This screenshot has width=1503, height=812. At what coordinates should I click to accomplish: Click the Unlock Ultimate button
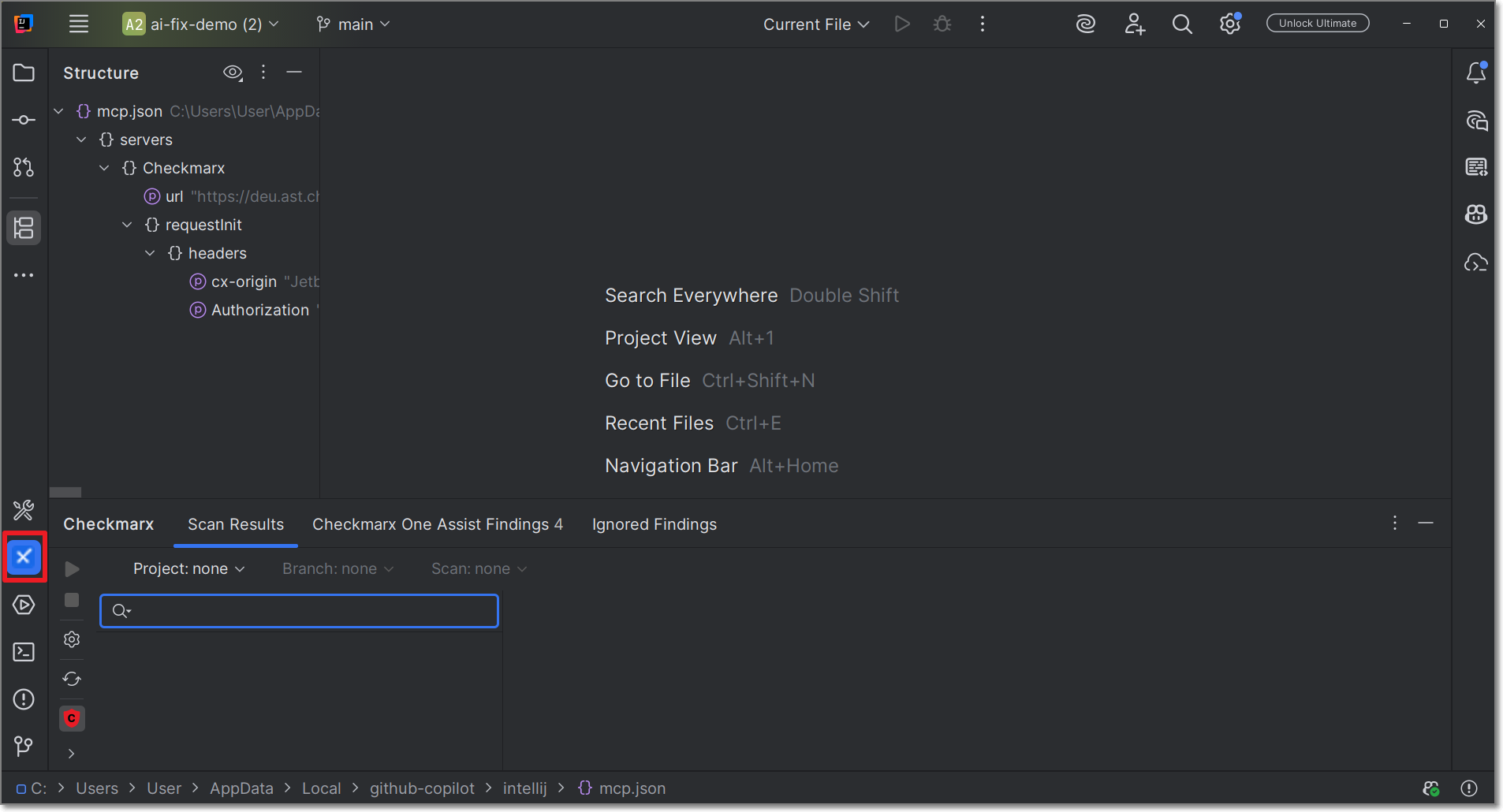tap(1317, 24)
